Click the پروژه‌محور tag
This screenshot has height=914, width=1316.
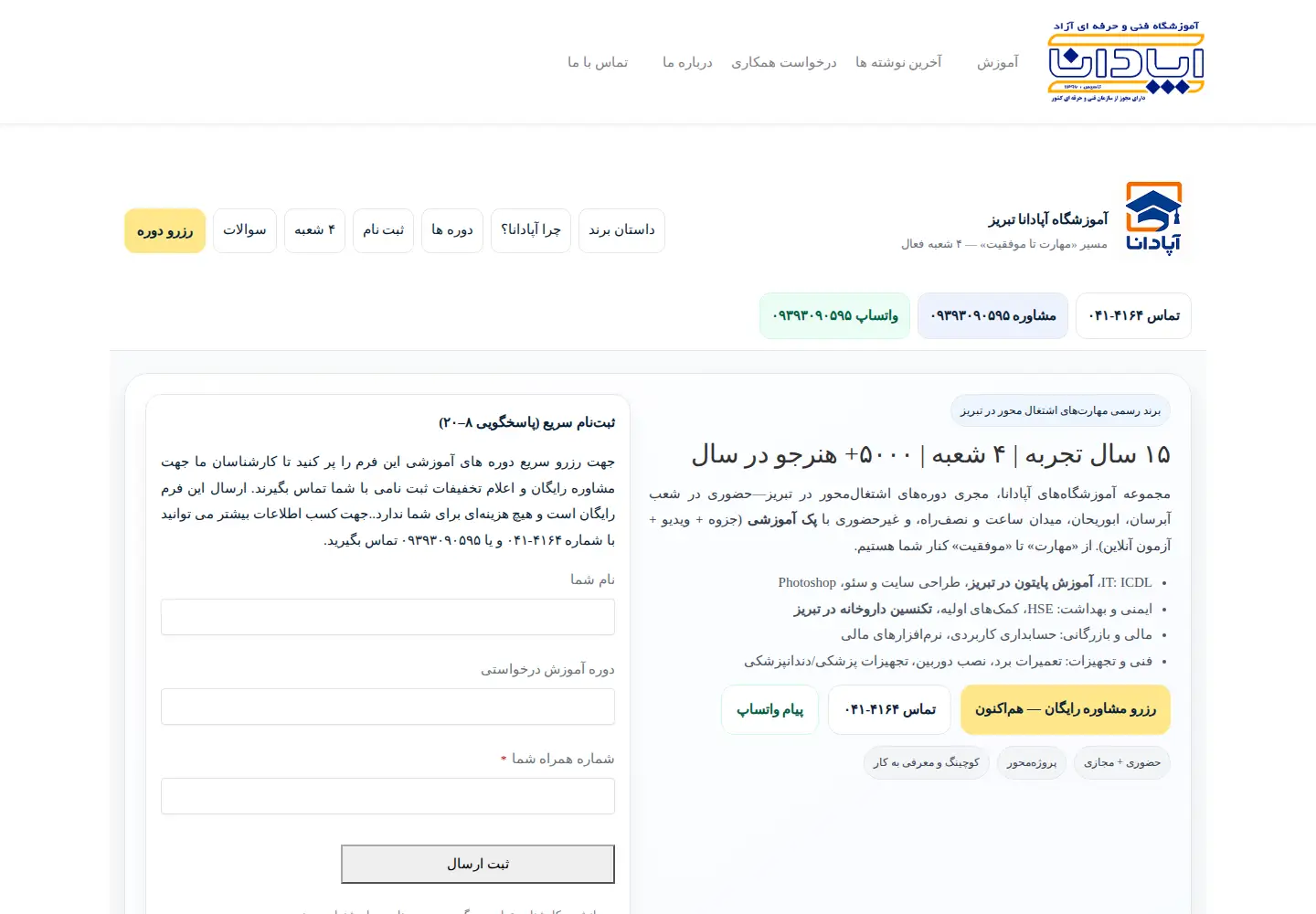pos(1032,762)
